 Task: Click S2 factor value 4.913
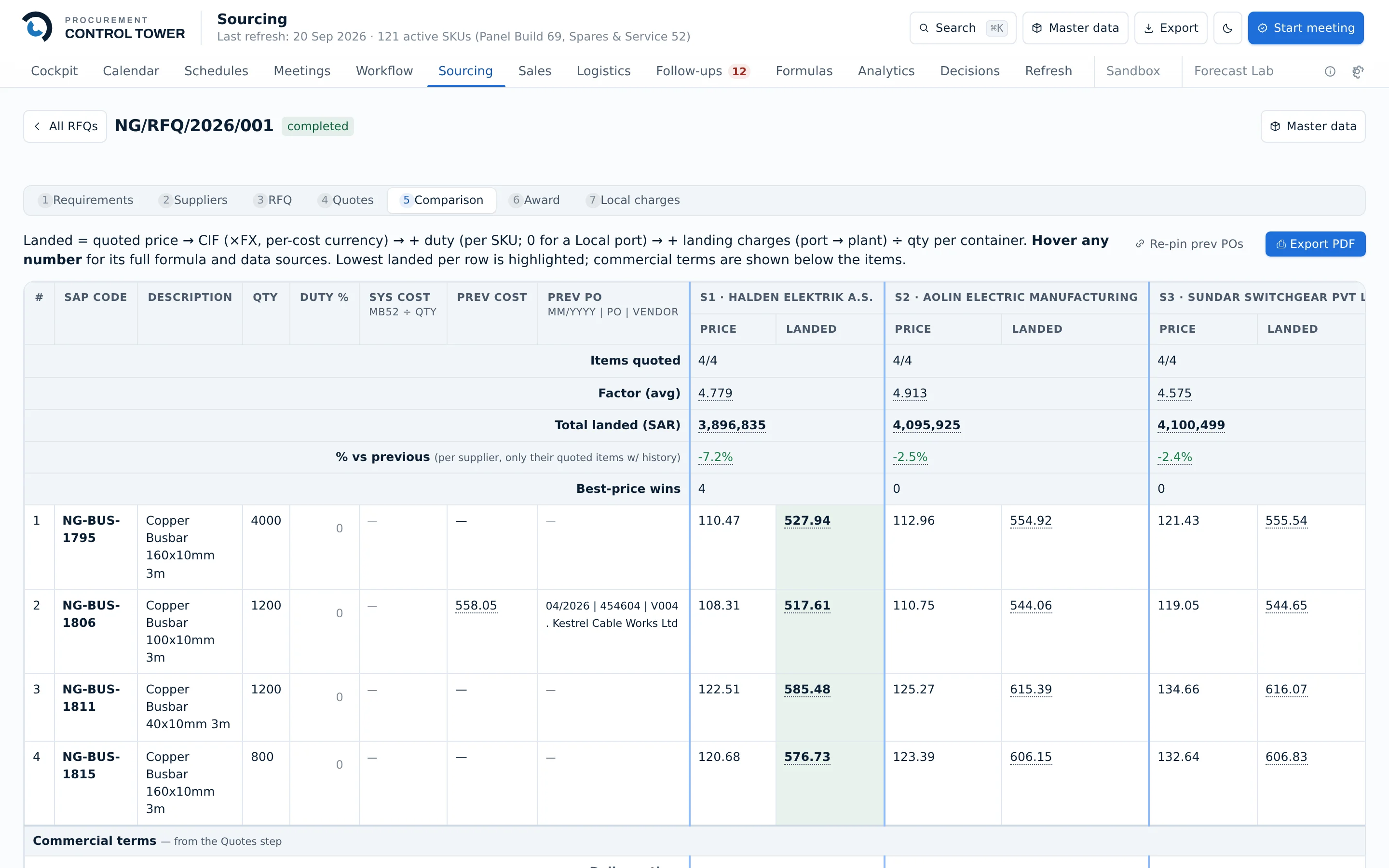click(x=909, y=393)
